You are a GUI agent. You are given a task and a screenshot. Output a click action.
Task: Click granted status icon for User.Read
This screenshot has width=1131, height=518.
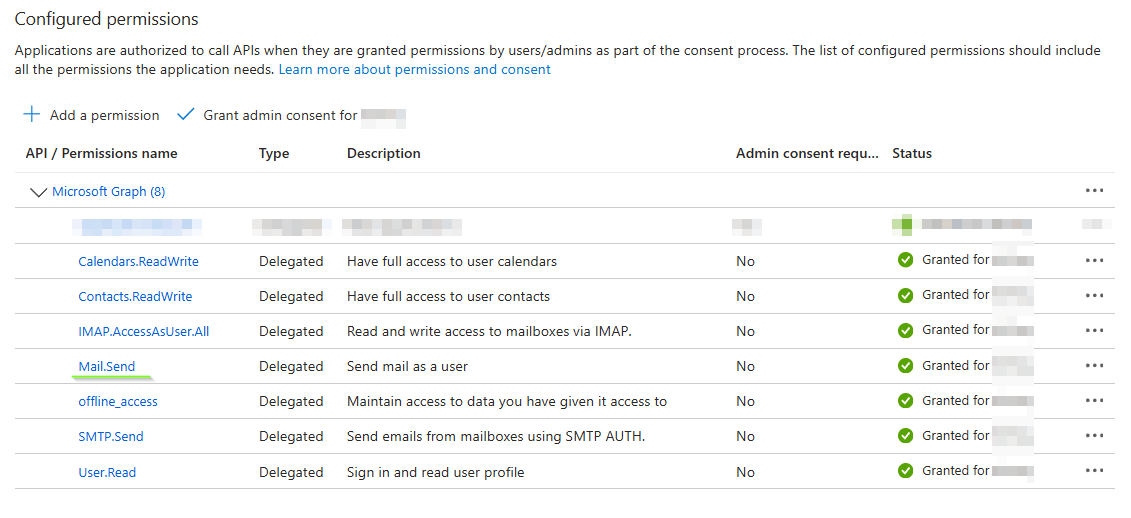pos(905,470)
